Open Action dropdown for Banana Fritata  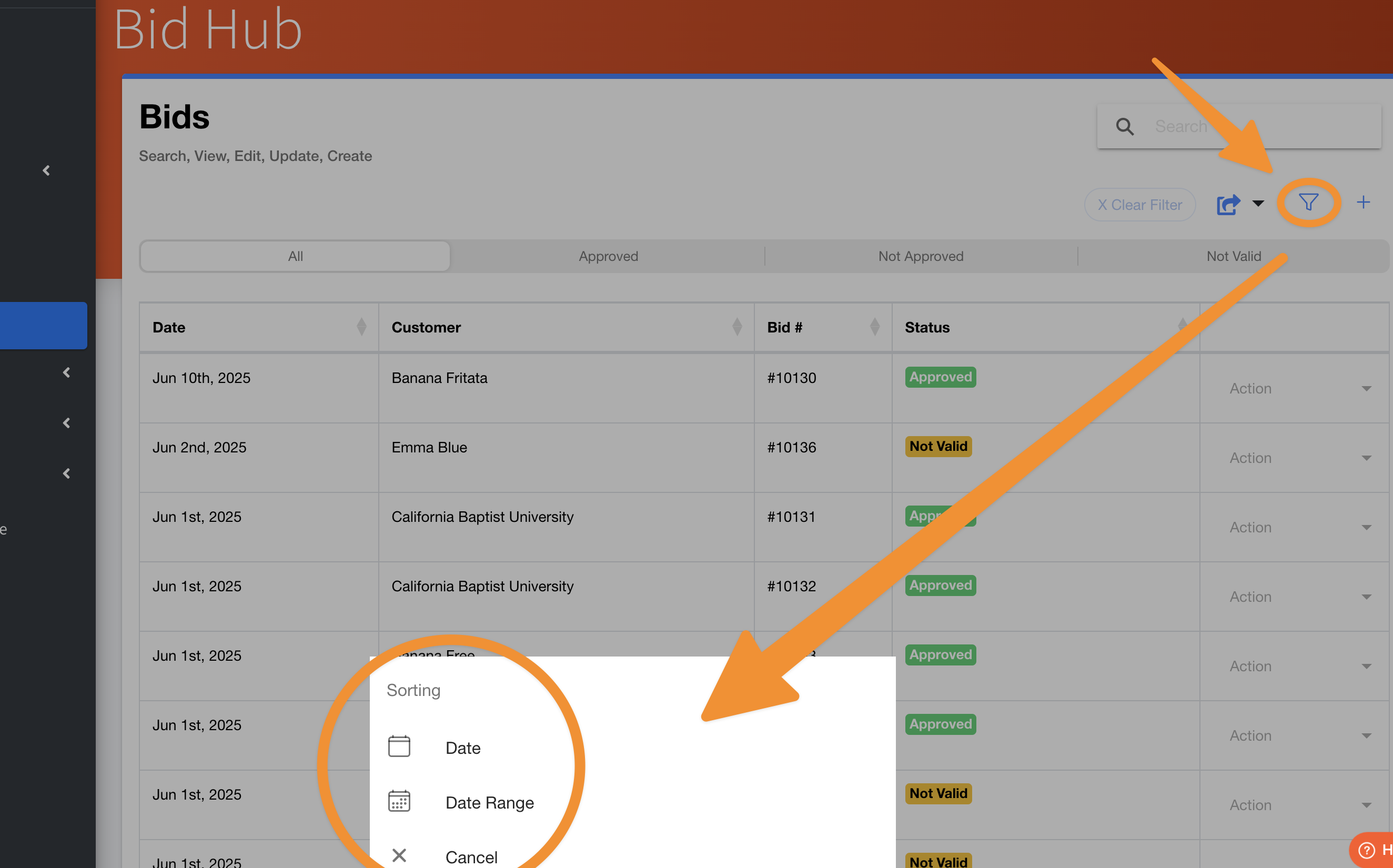click(x=1299, y=389)
